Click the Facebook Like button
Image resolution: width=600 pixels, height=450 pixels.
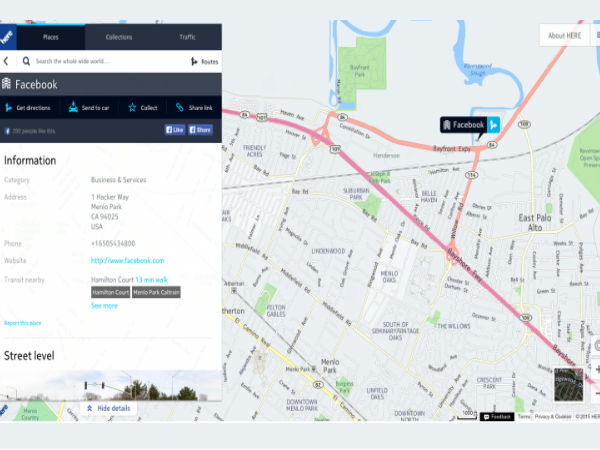point(175,130)
